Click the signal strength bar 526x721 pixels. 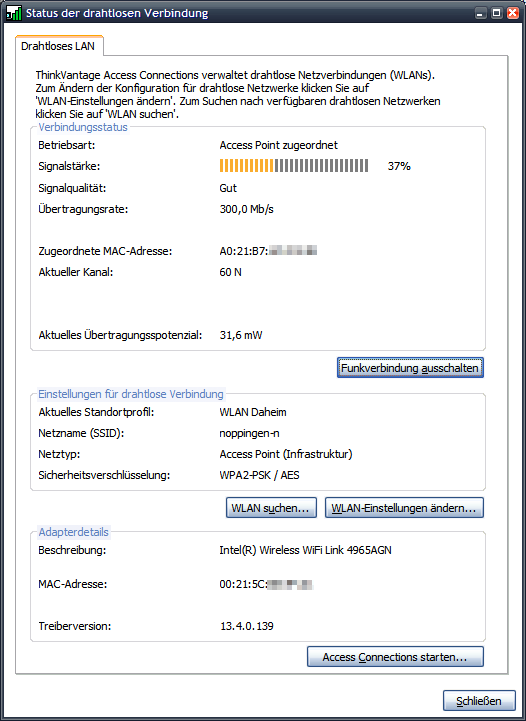294,166
